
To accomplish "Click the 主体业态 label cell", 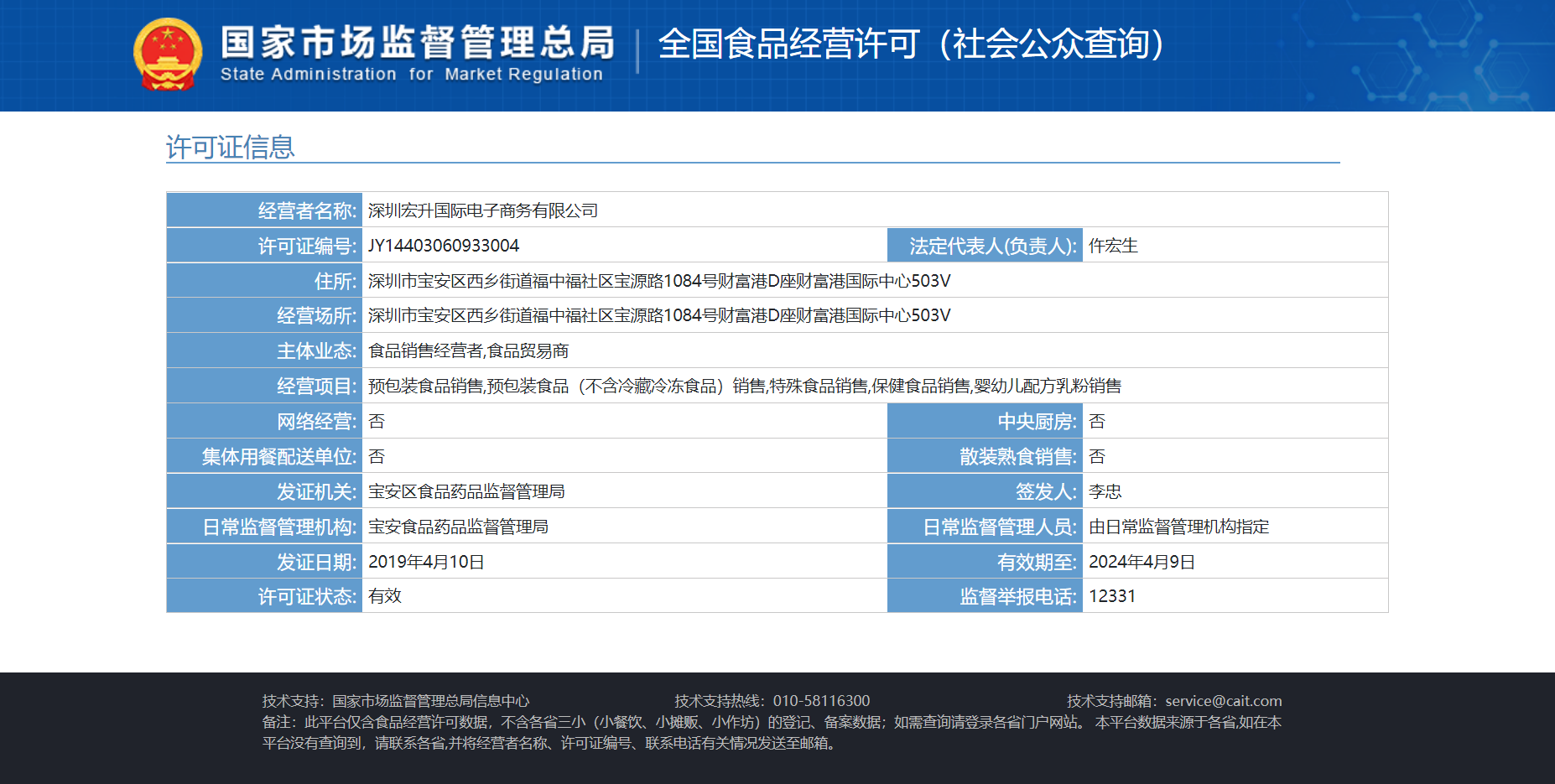I will 264,350.
